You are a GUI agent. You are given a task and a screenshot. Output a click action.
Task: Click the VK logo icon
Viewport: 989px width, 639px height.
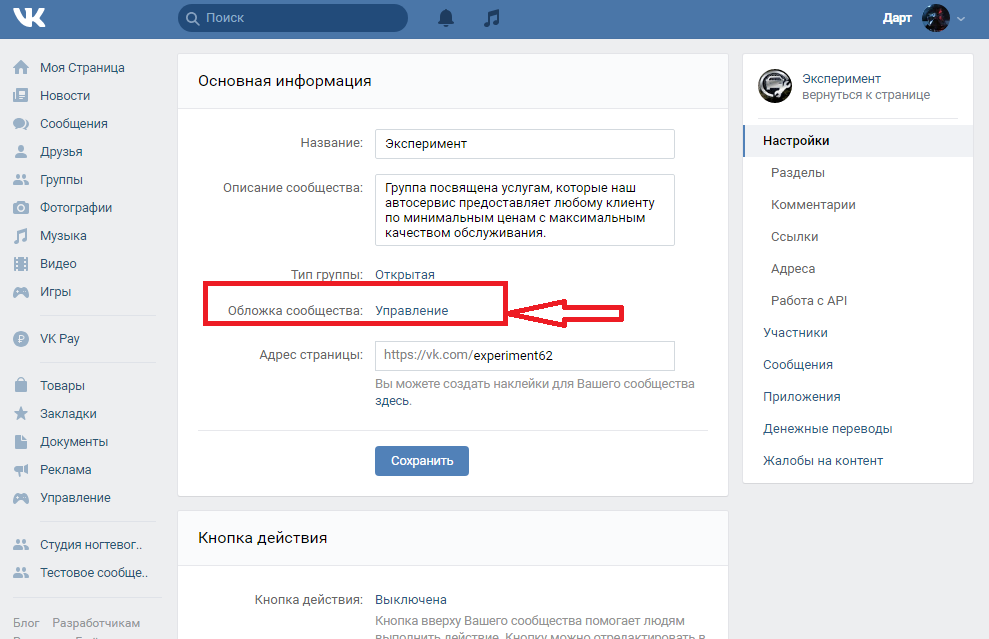pyautogui.click(x=29, y=18)
